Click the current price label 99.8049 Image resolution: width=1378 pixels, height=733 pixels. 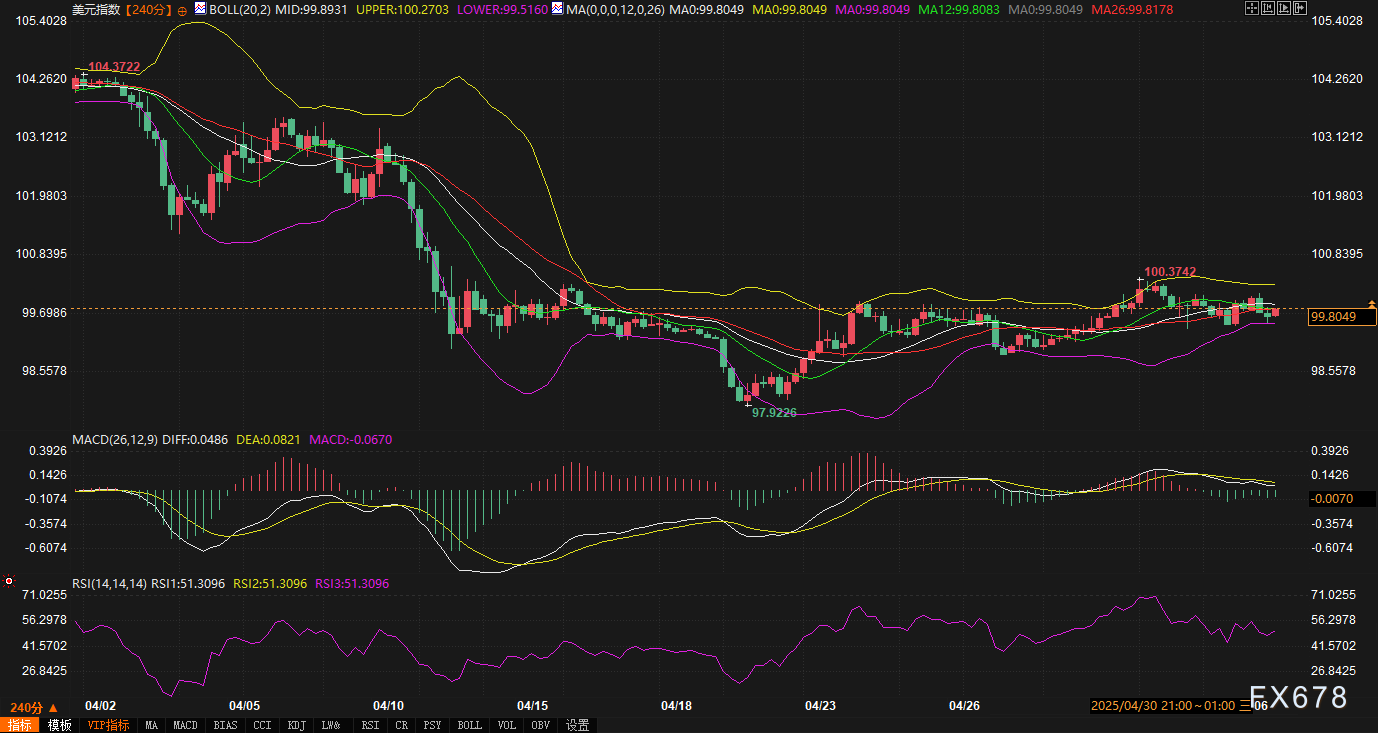[1342, 316]
